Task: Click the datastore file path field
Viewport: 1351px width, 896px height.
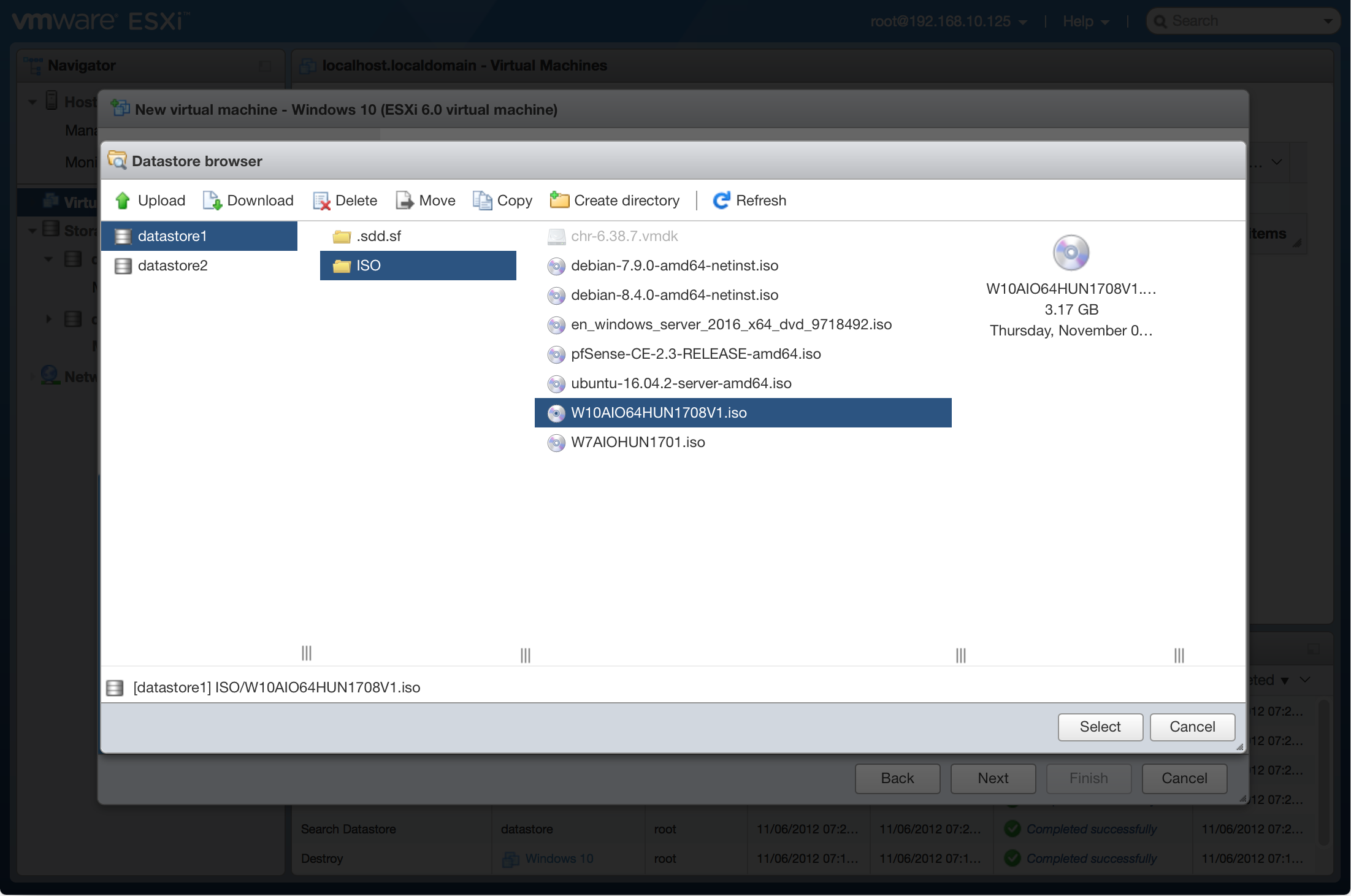Action: (673, 687)
